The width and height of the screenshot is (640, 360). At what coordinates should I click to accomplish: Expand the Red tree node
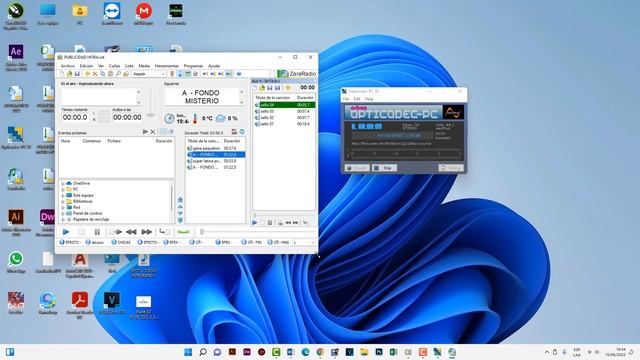click(63, 207)
